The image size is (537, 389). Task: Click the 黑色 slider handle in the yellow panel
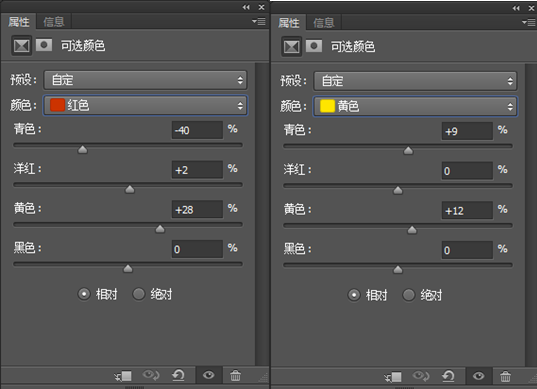pos(398,270)
